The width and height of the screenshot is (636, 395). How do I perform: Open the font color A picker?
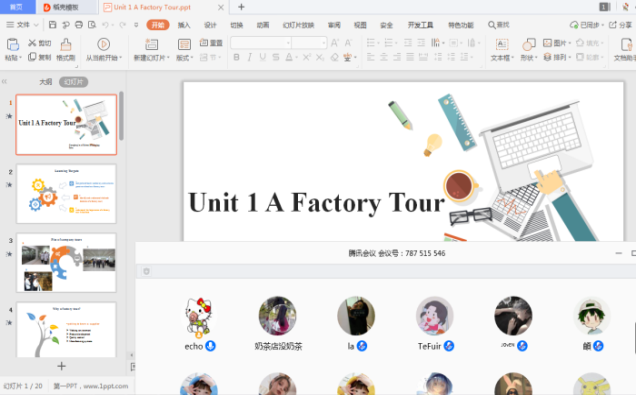coord(289,57)
